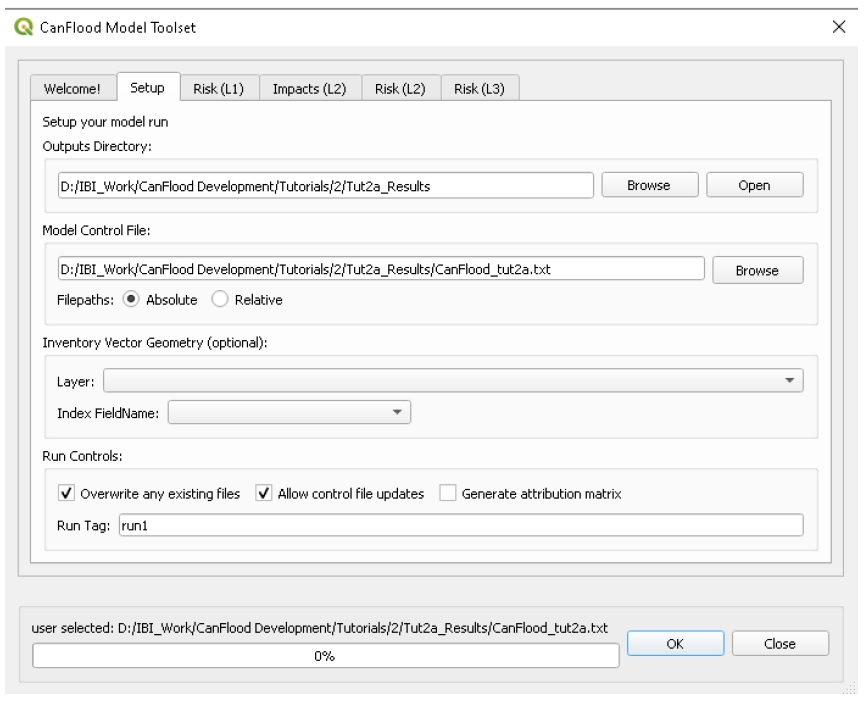Click the 'Outputs Directory:' label
The image size is (868, 703).
pyautogui.click(x=97, y=147)
